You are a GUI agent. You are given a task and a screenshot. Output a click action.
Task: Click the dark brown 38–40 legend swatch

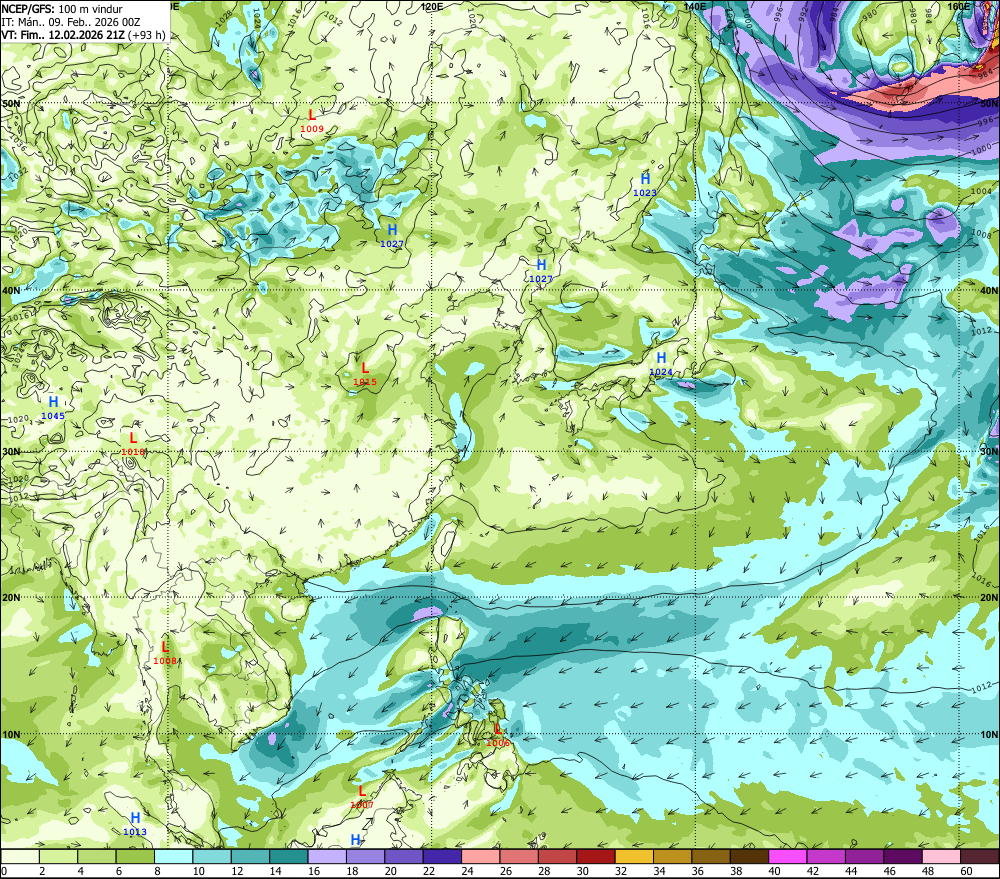click(749, 856)
